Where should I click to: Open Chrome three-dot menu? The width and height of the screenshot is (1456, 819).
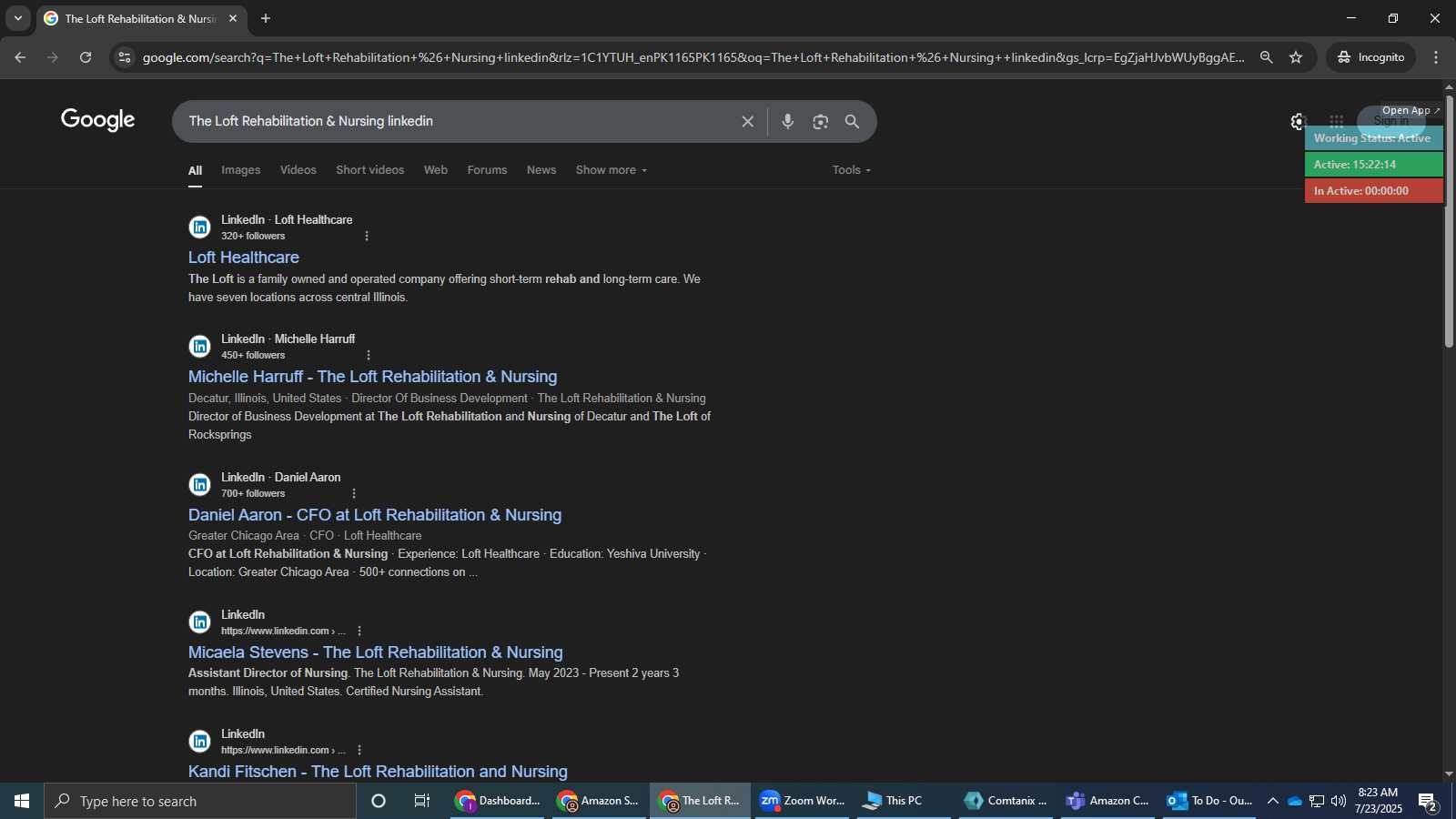pos(1436,57)
